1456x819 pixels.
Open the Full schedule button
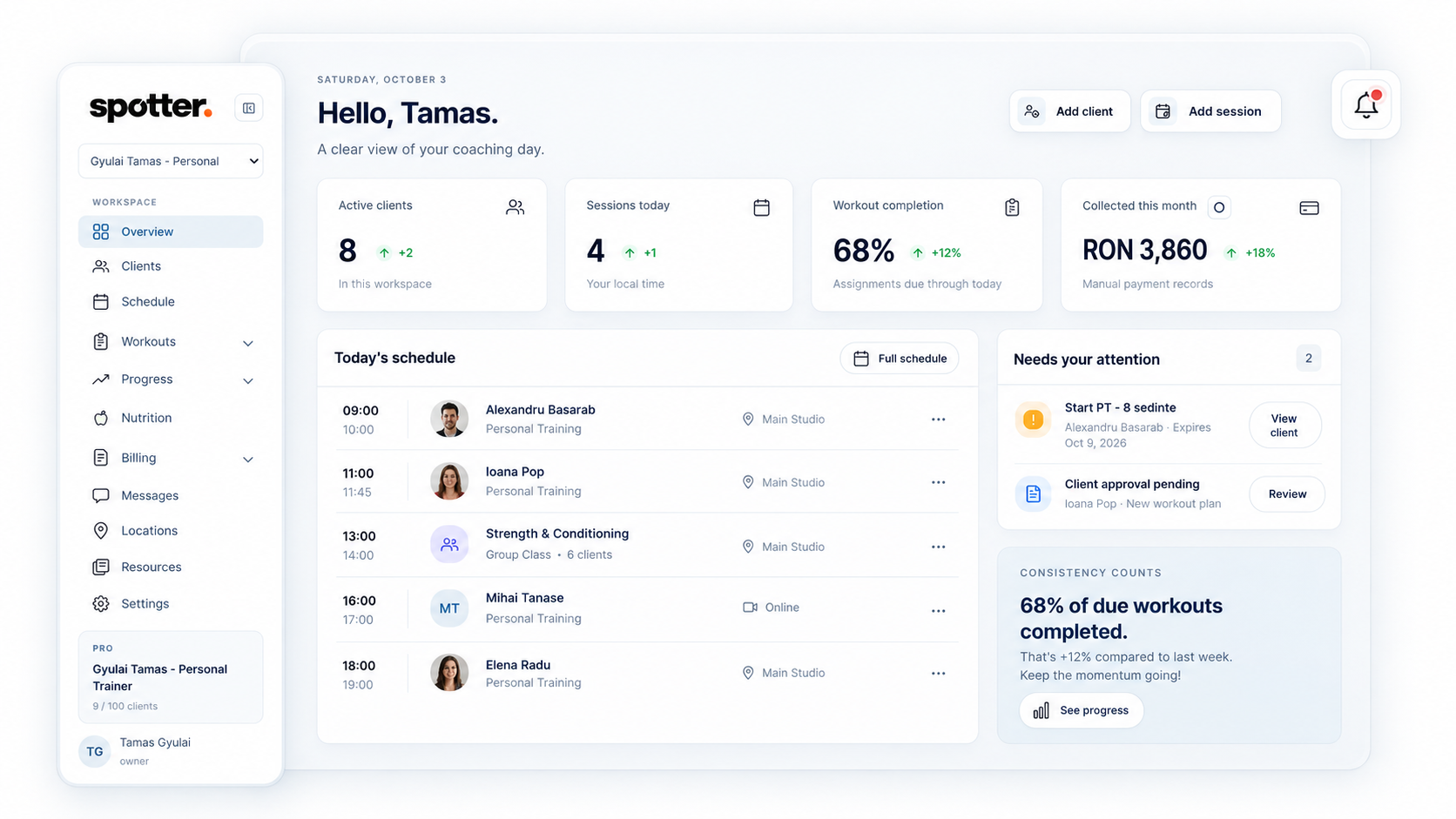tap(900, 359)
